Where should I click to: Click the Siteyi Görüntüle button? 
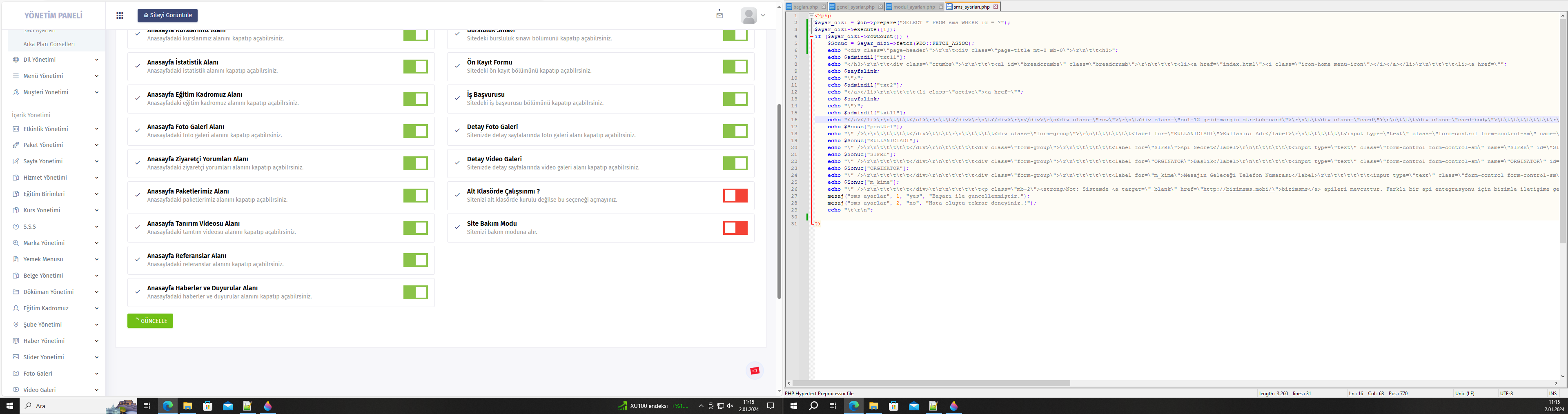coord(167,15)
